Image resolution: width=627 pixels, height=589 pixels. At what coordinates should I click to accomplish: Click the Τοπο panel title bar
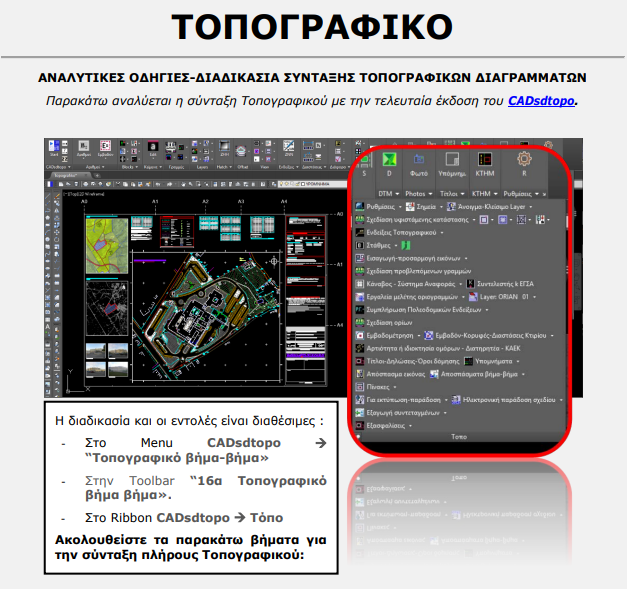[459, 437]
